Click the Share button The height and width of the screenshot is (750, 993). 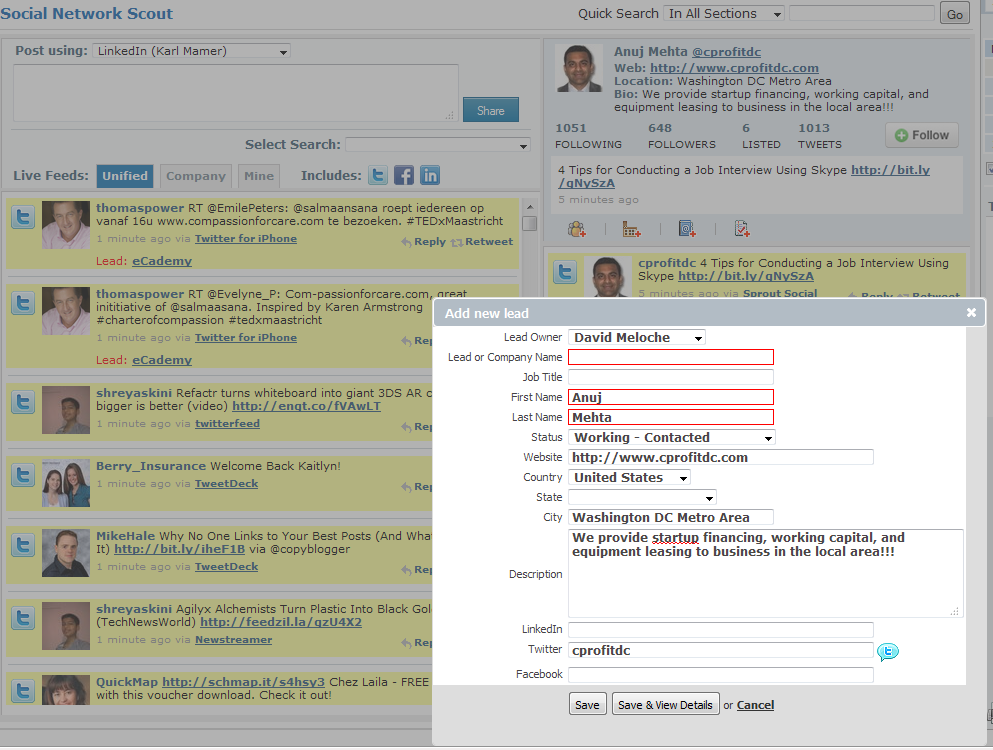491,110
